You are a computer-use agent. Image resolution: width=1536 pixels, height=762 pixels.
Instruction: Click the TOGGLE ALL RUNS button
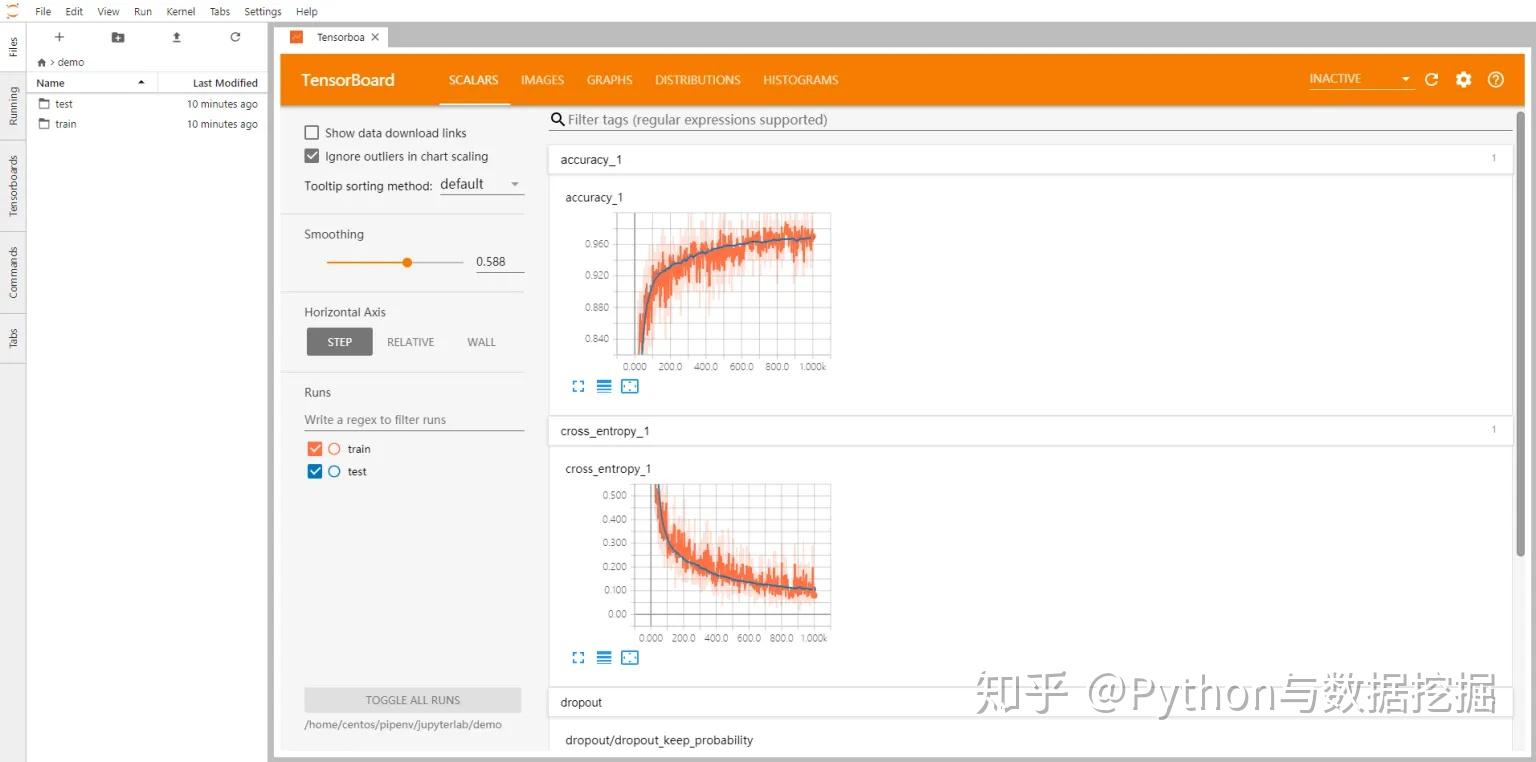point(412,700)
